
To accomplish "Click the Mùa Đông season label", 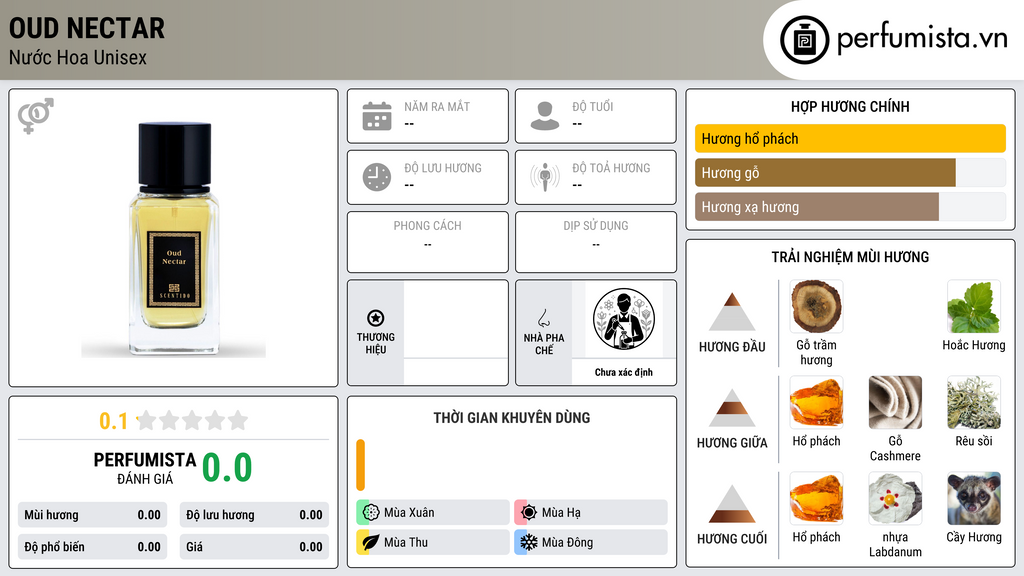I will coord(568,542).
